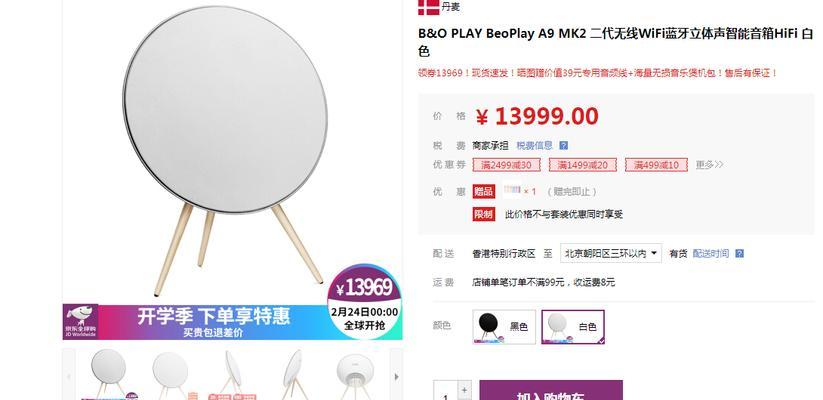Go to next thumbnails with right arrow
The width and height of the screenshot is (823, 400).
point(396,376)
